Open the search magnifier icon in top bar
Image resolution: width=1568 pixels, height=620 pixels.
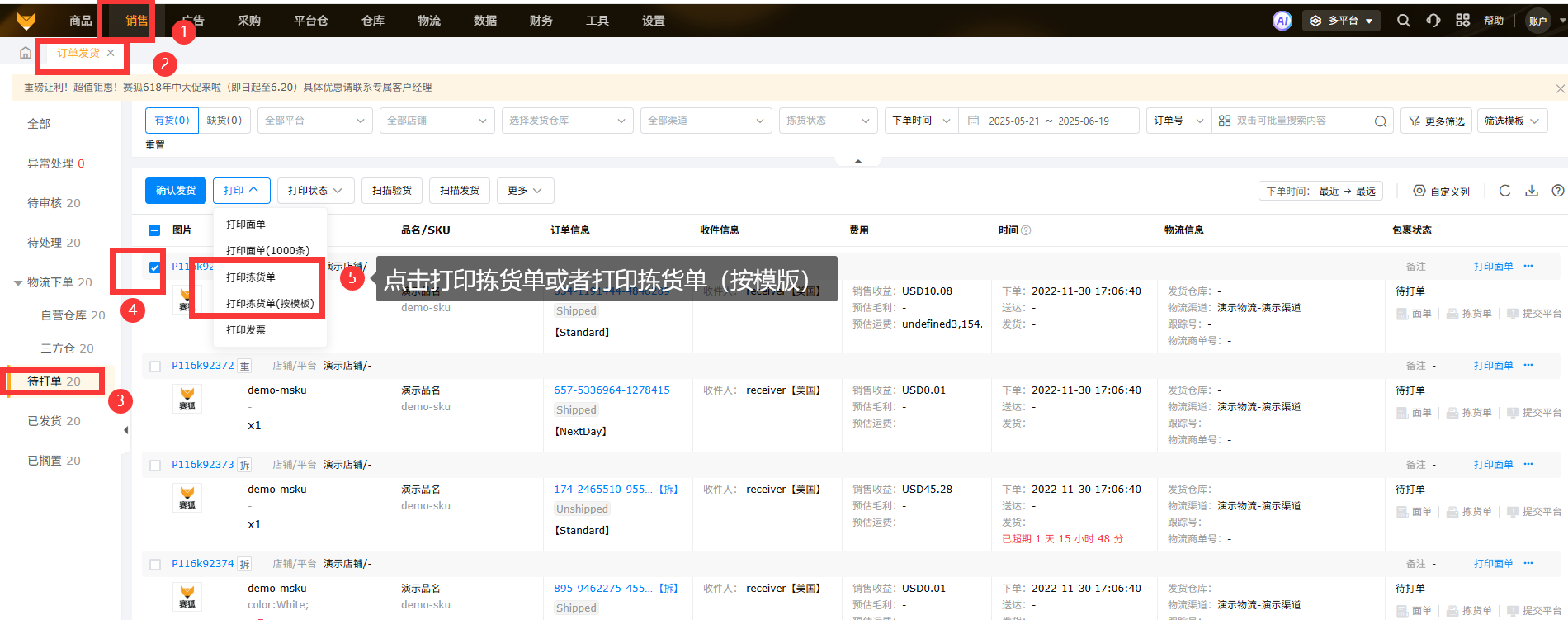coord(1403,21)
